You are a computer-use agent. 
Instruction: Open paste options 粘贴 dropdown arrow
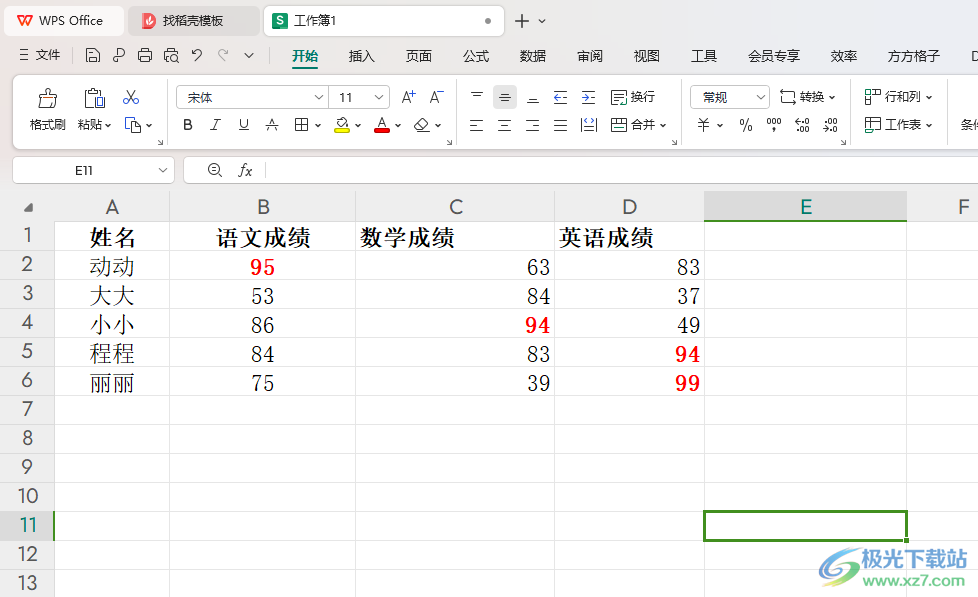(x=108, y=125)
